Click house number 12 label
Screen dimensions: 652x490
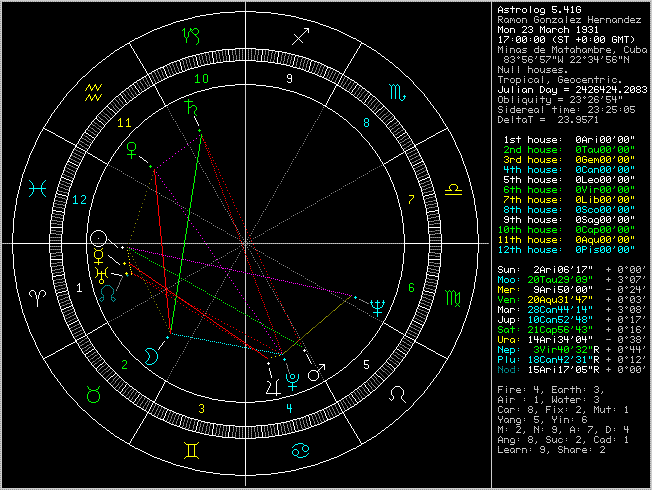click(79, 200)
